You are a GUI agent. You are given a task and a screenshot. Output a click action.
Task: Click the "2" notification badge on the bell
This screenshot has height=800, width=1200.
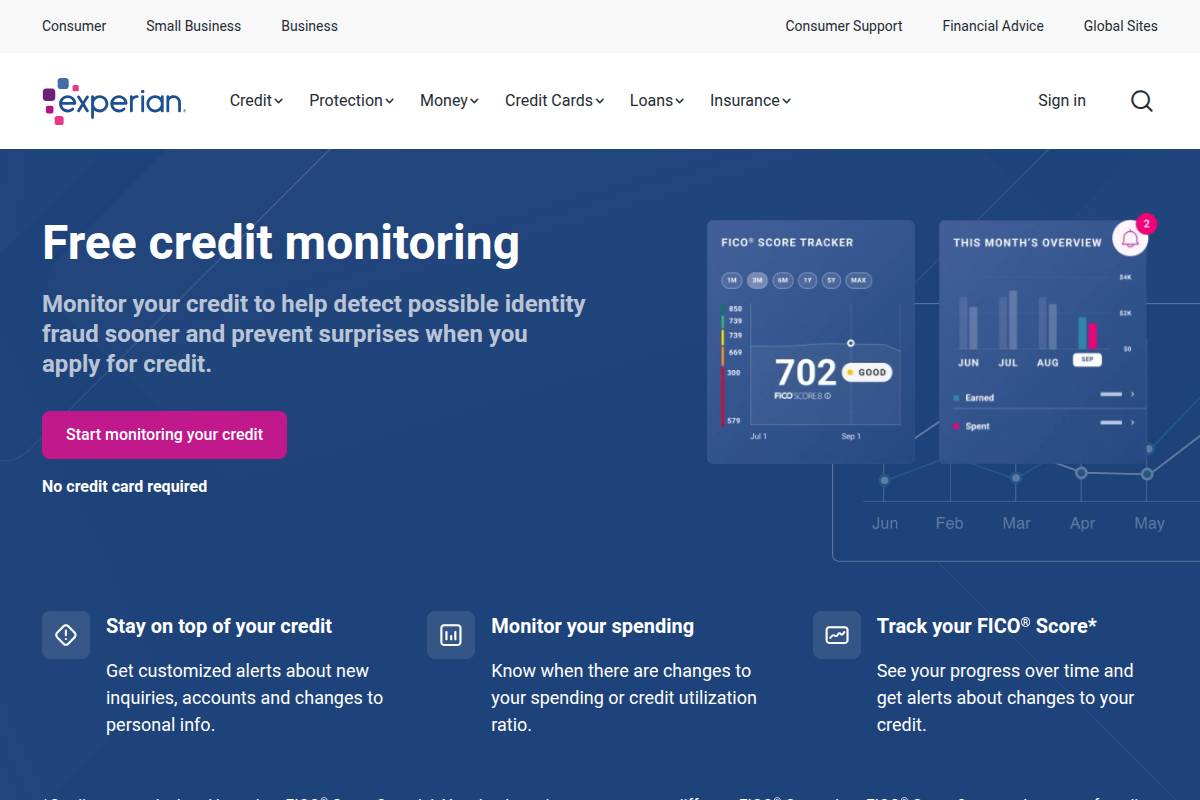click(x=1146, y=223)
